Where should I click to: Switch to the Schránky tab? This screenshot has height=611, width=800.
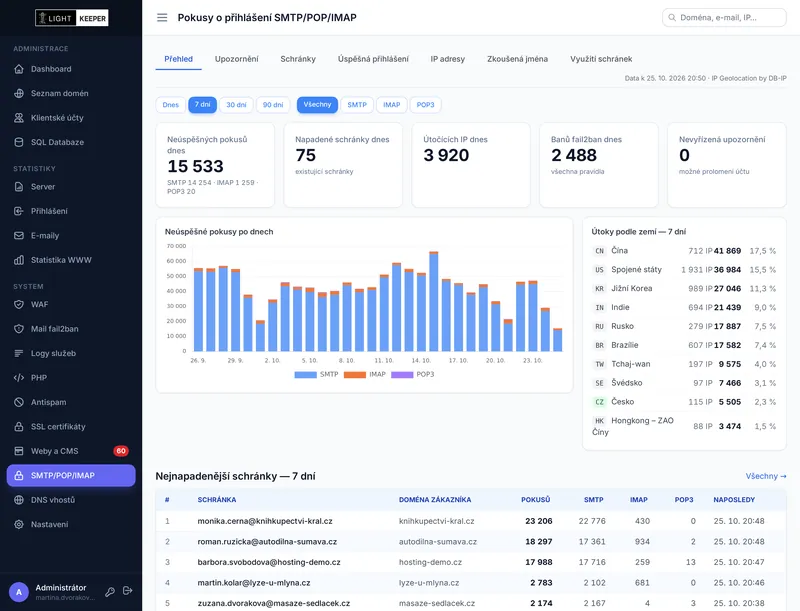tap(298, 59)
